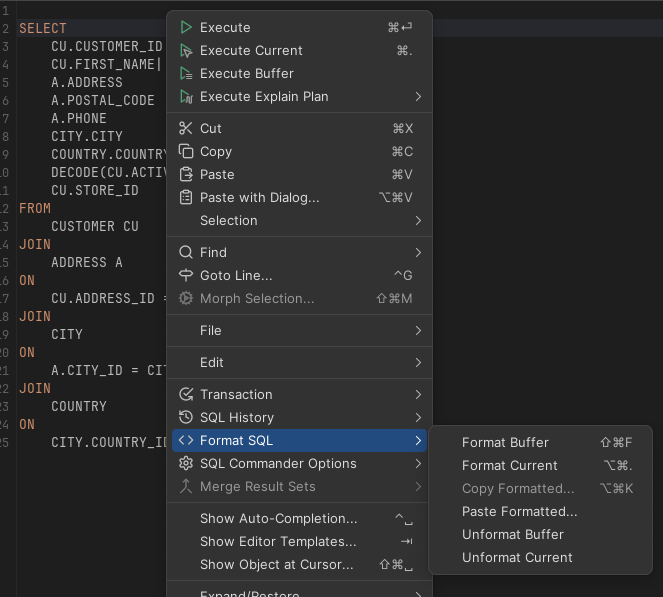Click the Cut scissors icon
The height and width of the screenshot is (597, 663).
185,128
